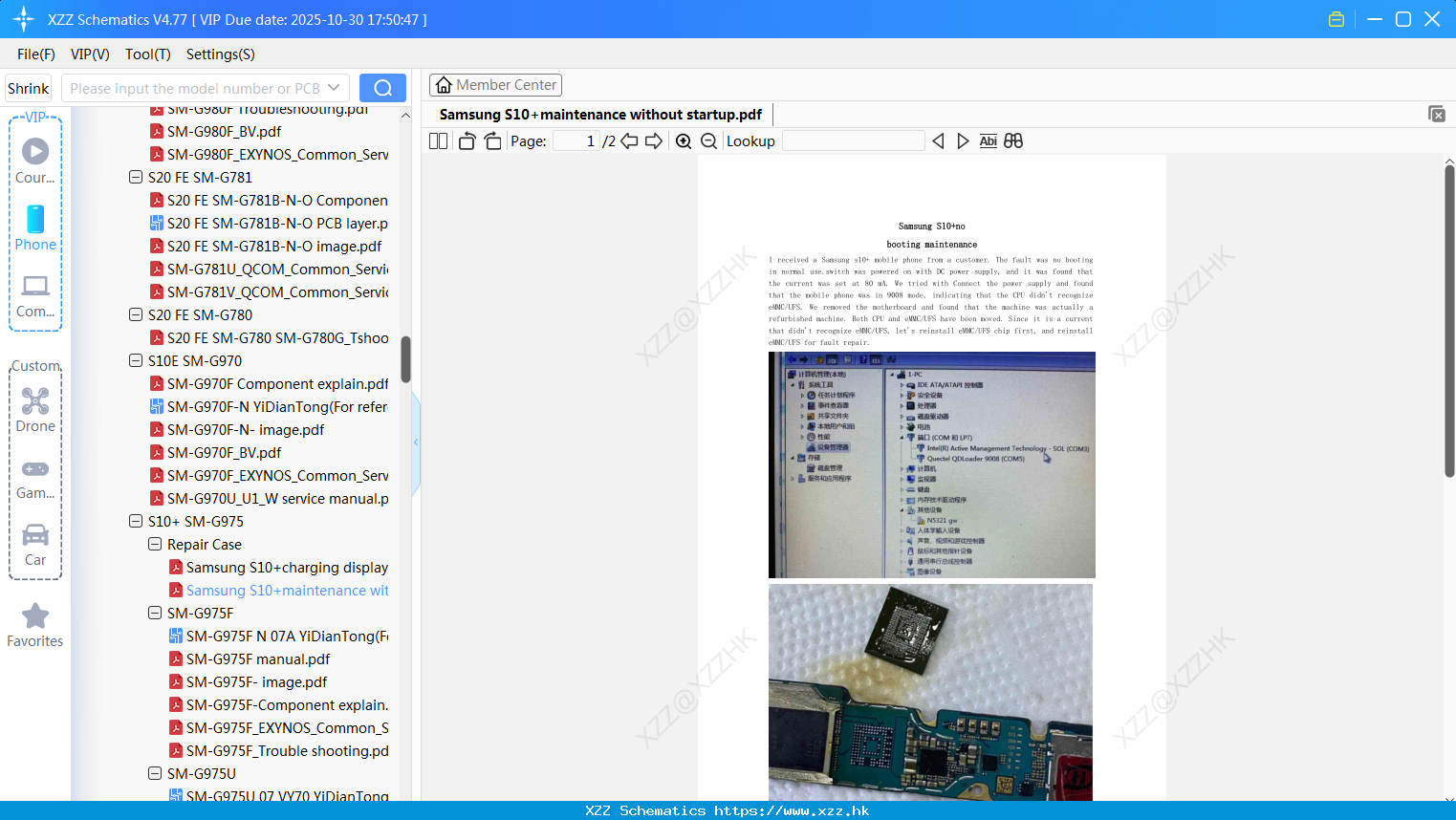The image size is (1456, 820).
Task: Click the Lookup text field
Action: (853, 140)
